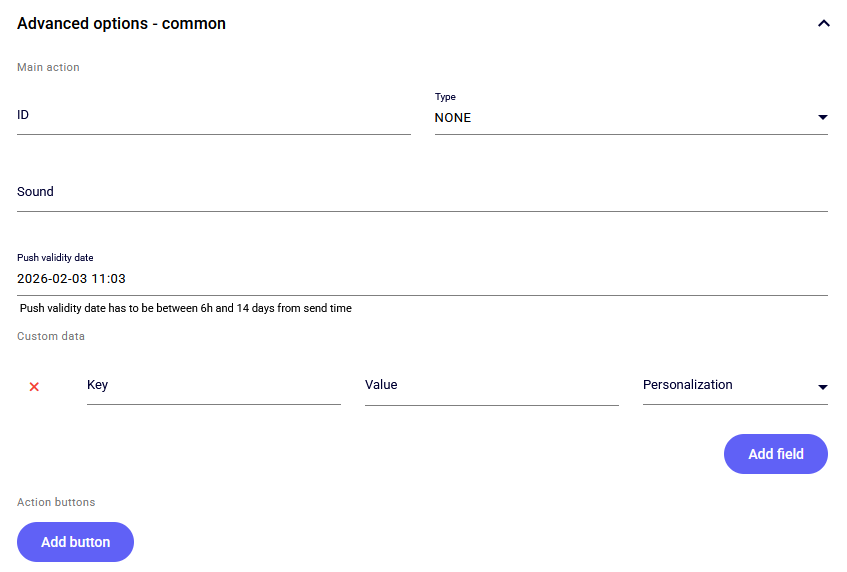Viewport: 847px width, 572px height.
Task: Click into the Sound text field
Action: tap(422, 192)
